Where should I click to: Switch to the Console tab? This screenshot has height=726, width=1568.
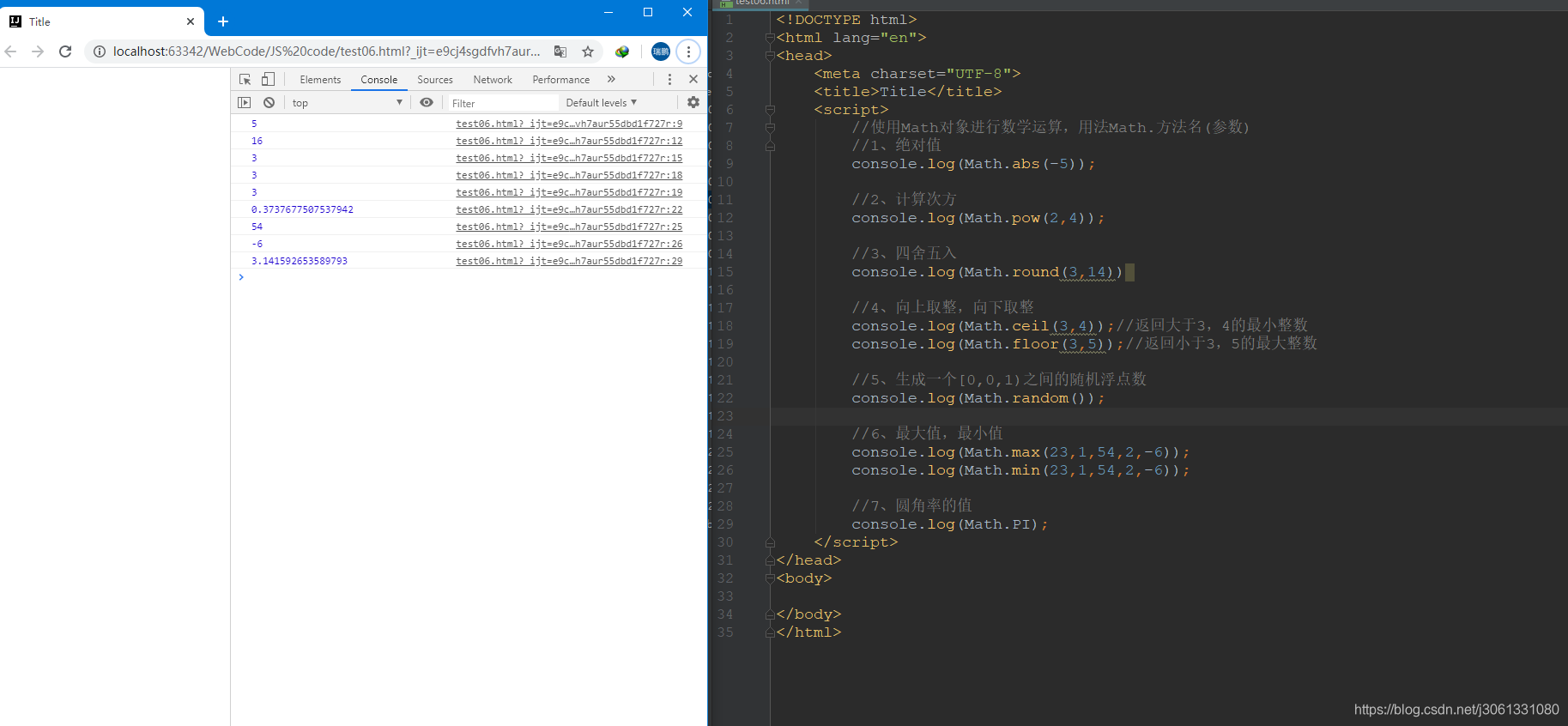pyautogui.click(x=378, y=80)
